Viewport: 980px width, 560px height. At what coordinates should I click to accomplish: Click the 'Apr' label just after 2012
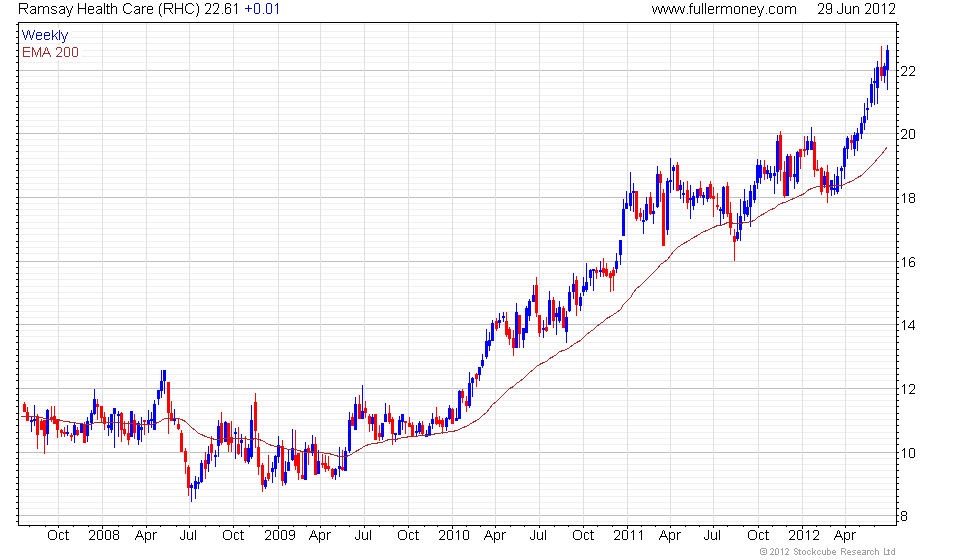pyautogui.click(x=845, y=535)
